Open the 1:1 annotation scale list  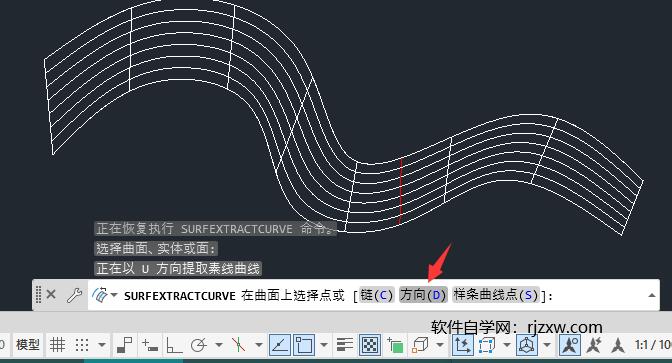652,345
